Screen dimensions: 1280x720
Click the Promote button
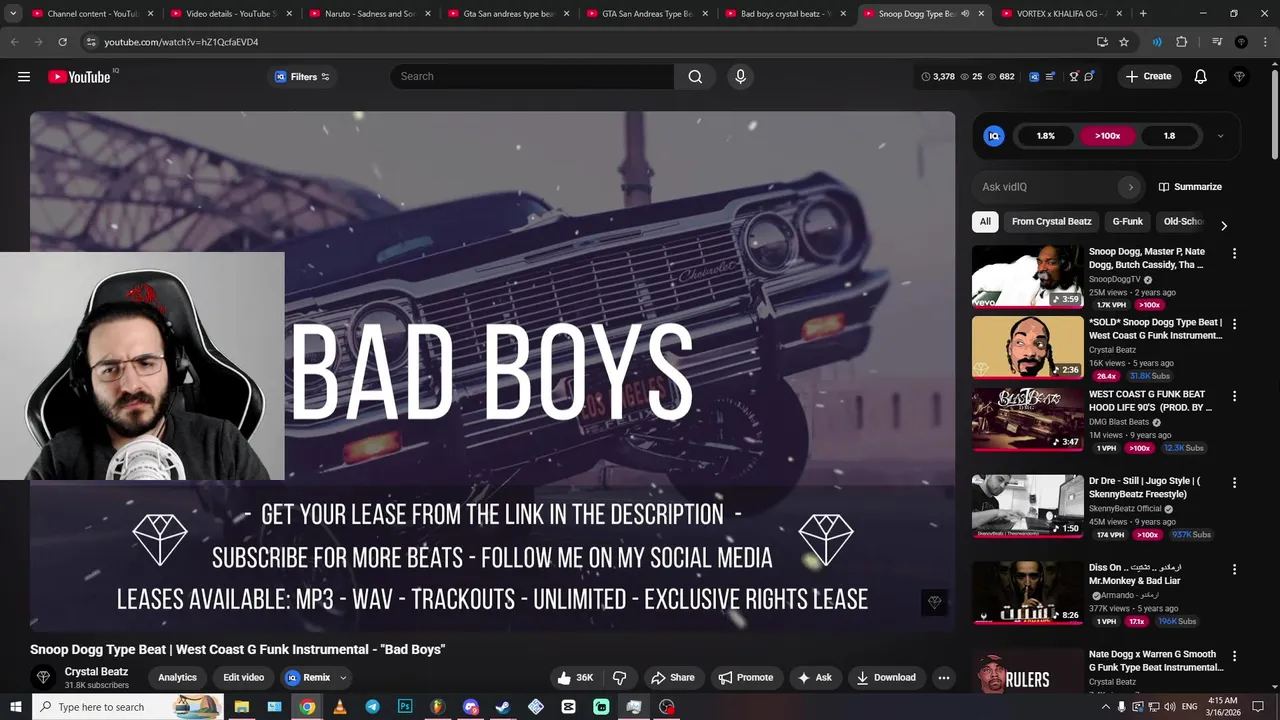click(745, 677)
